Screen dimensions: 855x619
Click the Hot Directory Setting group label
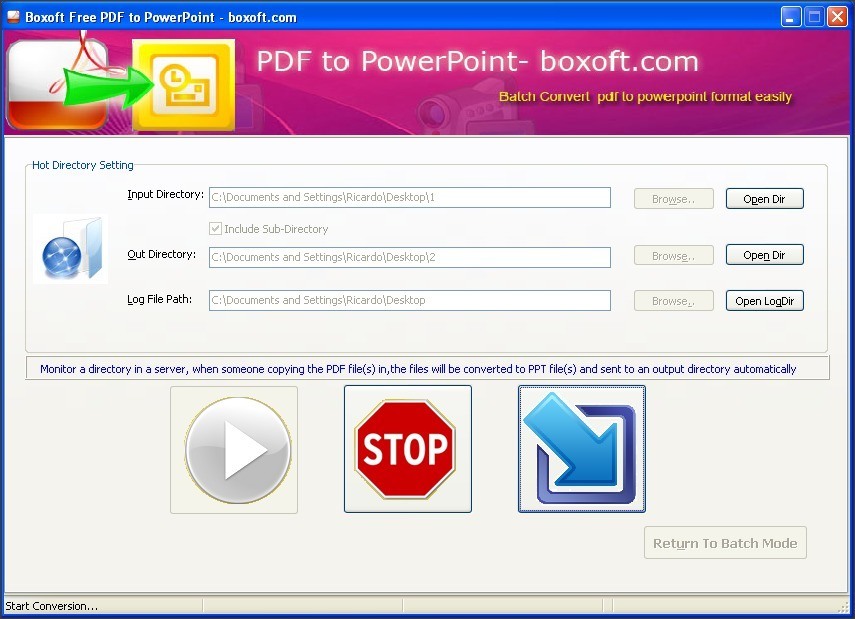(x=83, y=165)
